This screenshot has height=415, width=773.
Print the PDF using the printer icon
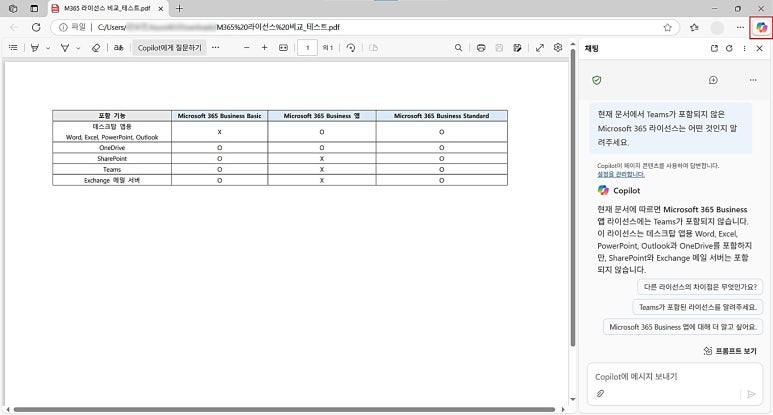(483, 47)
